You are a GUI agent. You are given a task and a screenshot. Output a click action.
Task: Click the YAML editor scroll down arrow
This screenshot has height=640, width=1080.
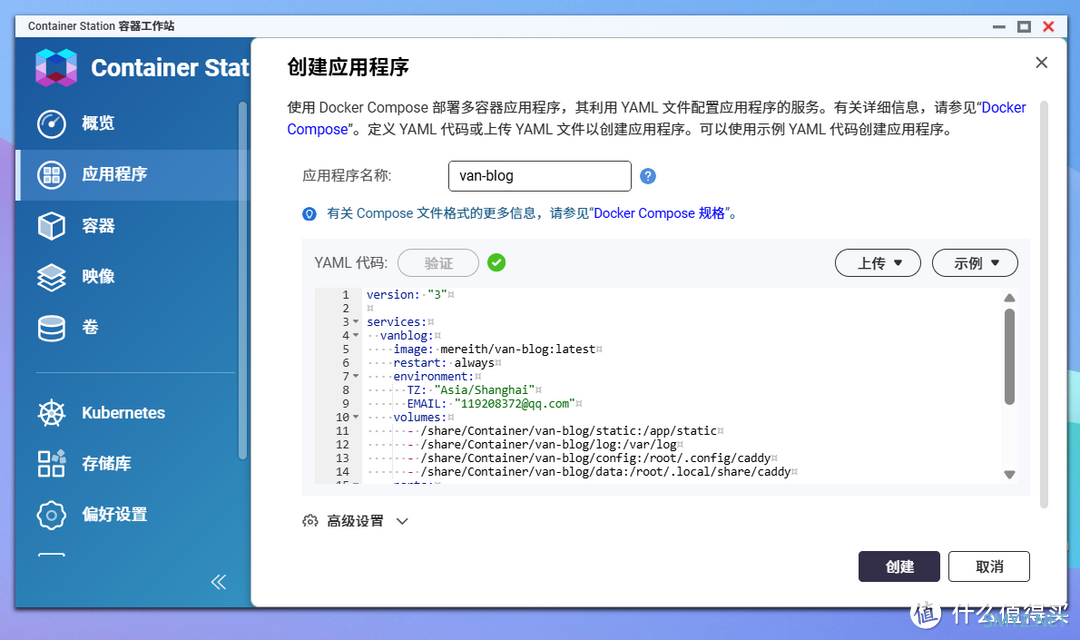pos(1010,474)
